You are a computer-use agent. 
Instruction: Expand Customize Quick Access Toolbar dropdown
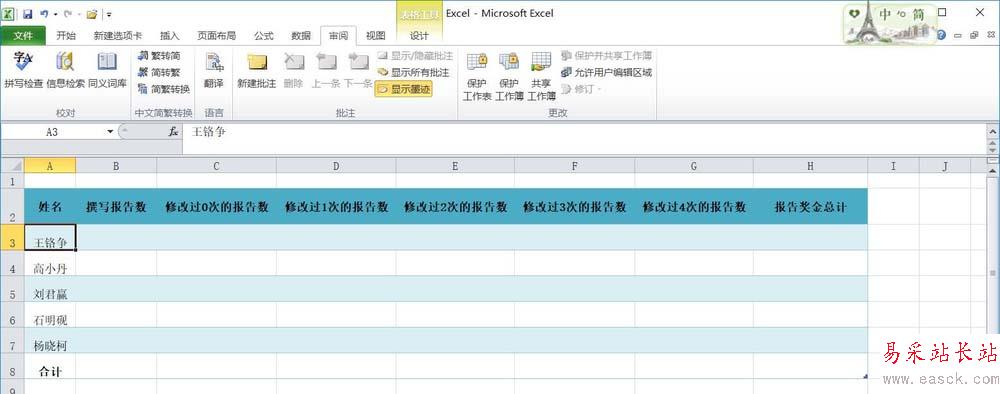109,14
